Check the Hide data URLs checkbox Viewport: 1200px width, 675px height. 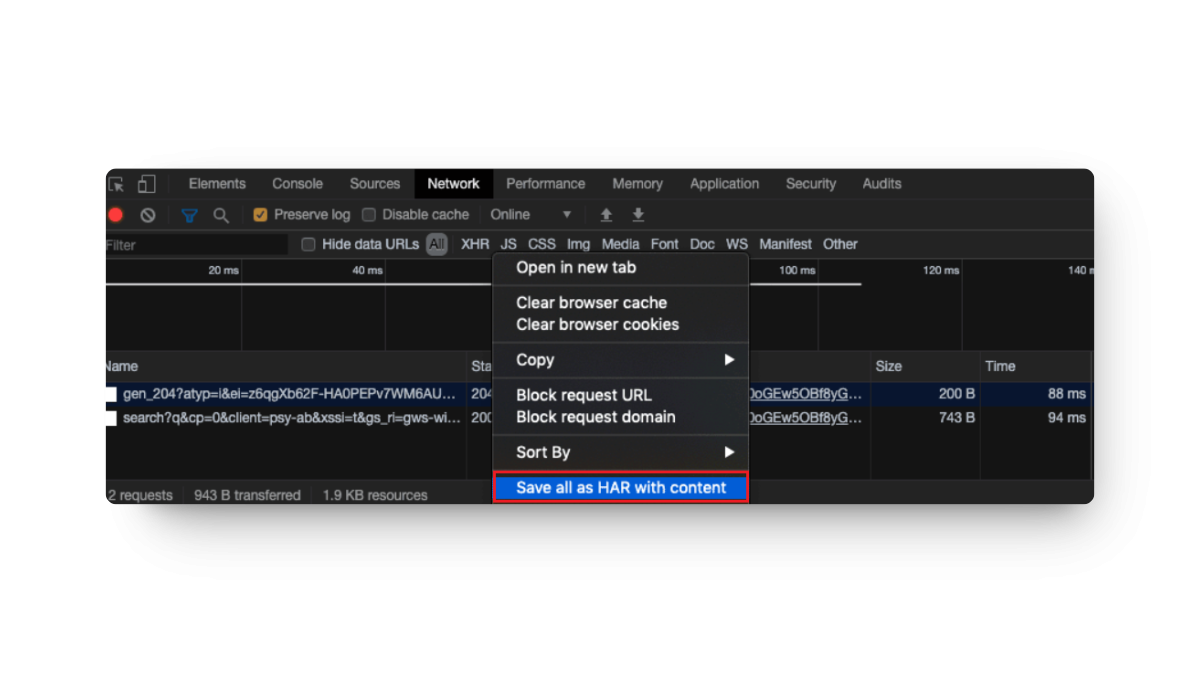[308, 244]
